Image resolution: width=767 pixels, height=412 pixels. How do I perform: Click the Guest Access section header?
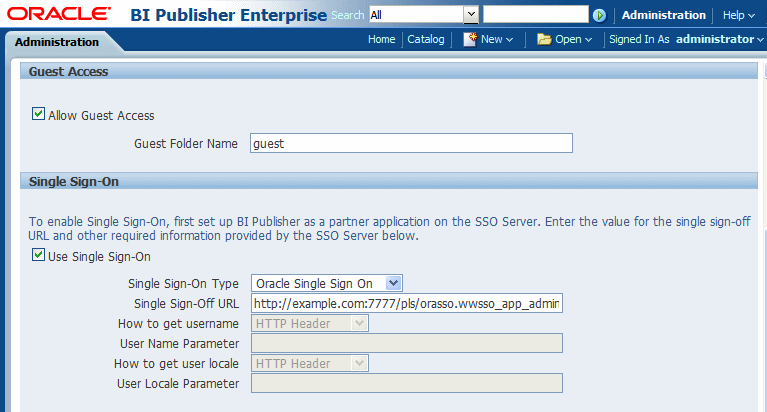[x=389, y=71]
